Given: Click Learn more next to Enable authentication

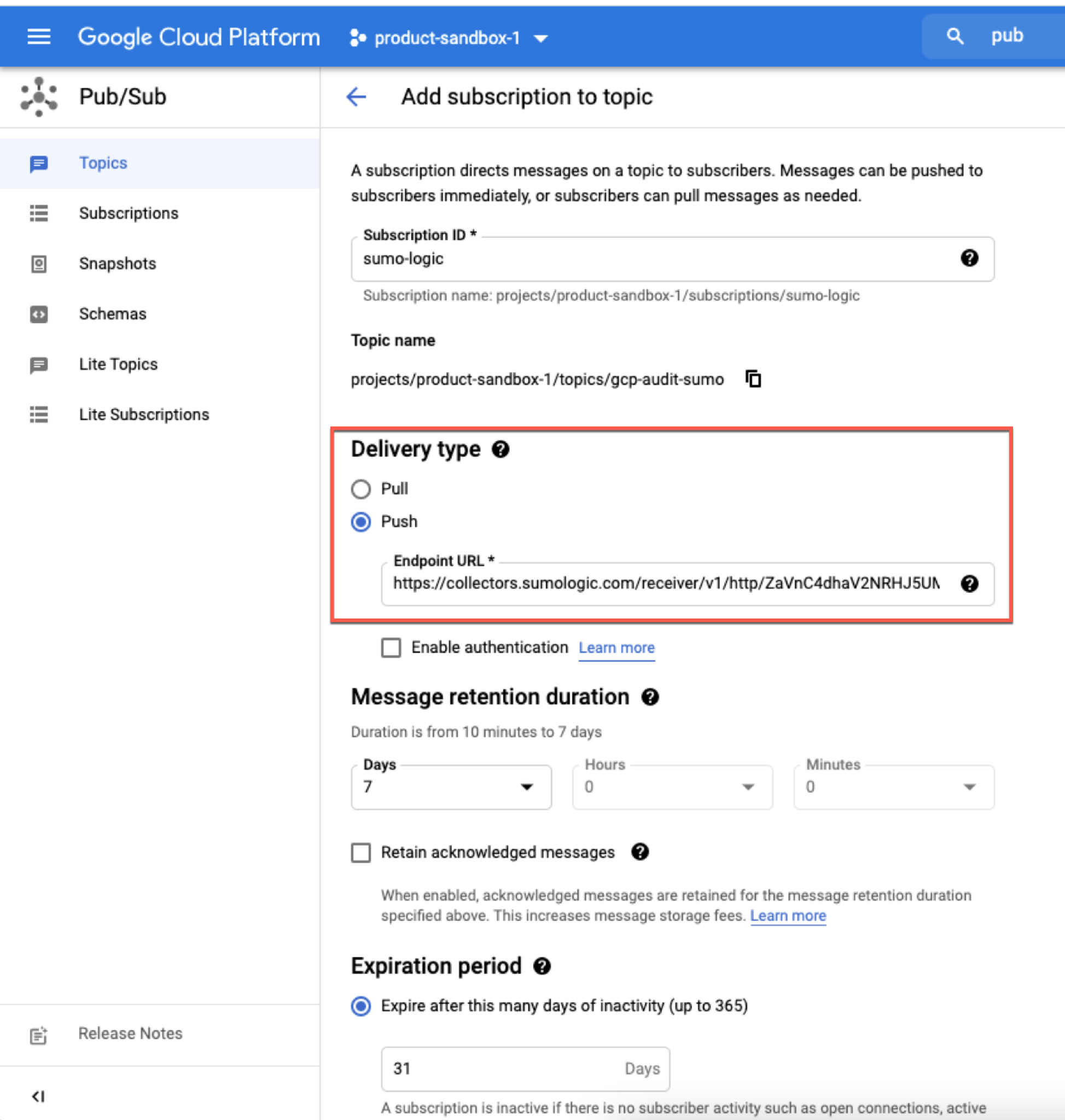Looking at the screenshot, I should pyautogui.click(x=616, y=647).
